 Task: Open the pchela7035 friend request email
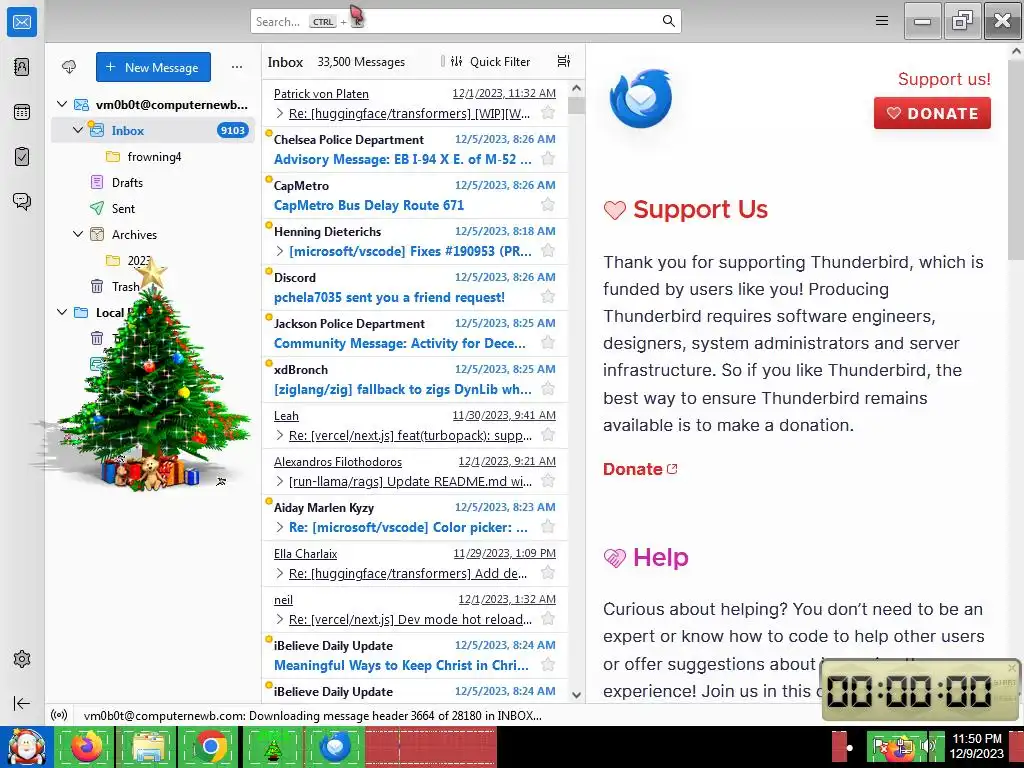[415, 287]
